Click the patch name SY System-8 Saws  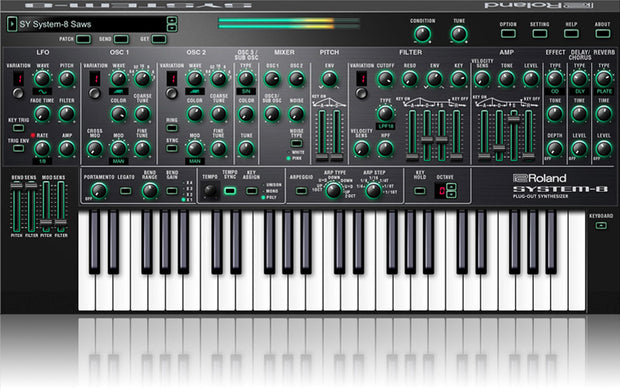click(x=55, y=24)
